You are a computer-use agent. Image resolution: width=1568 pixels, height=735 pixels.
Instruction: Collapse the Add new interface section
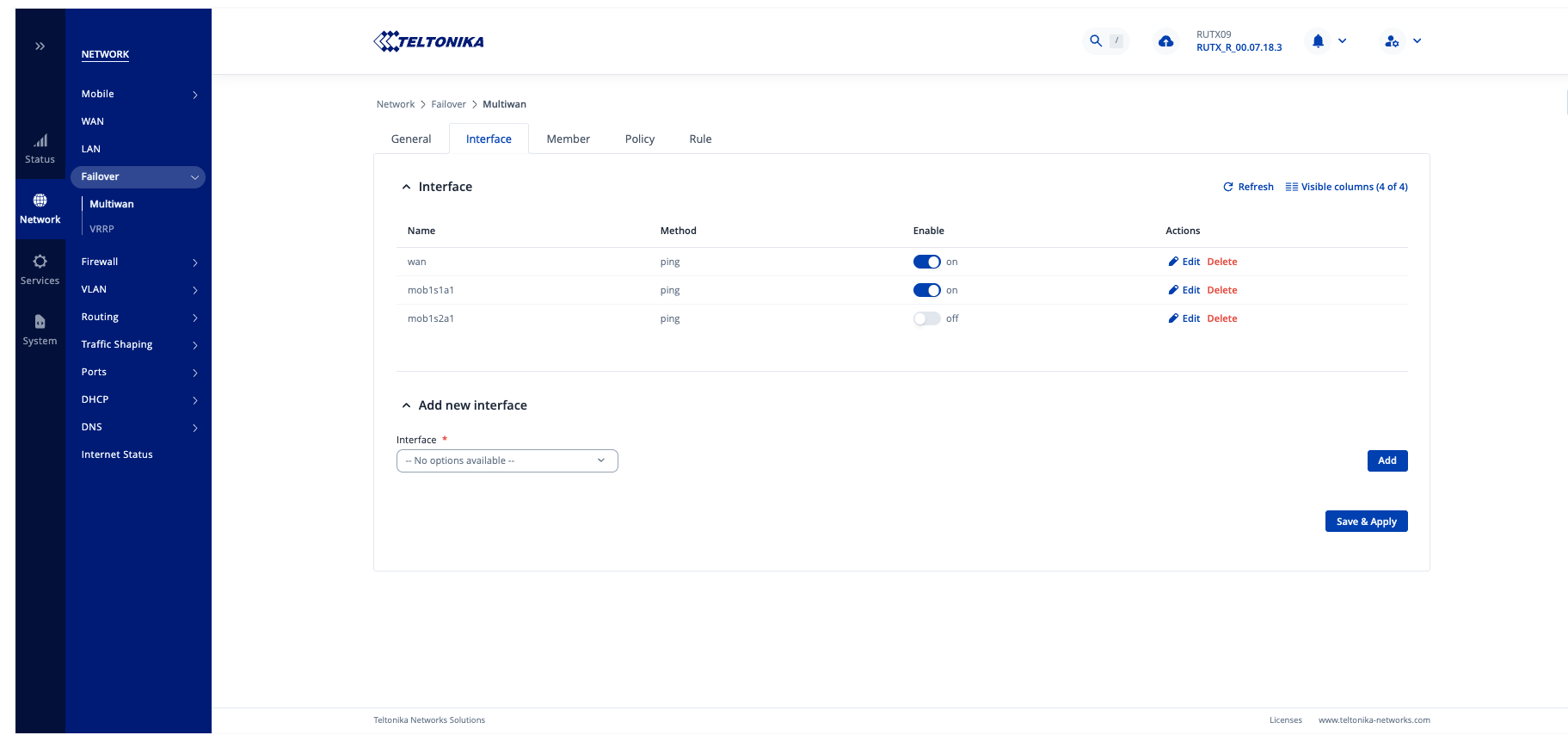(x=407, y=405)
